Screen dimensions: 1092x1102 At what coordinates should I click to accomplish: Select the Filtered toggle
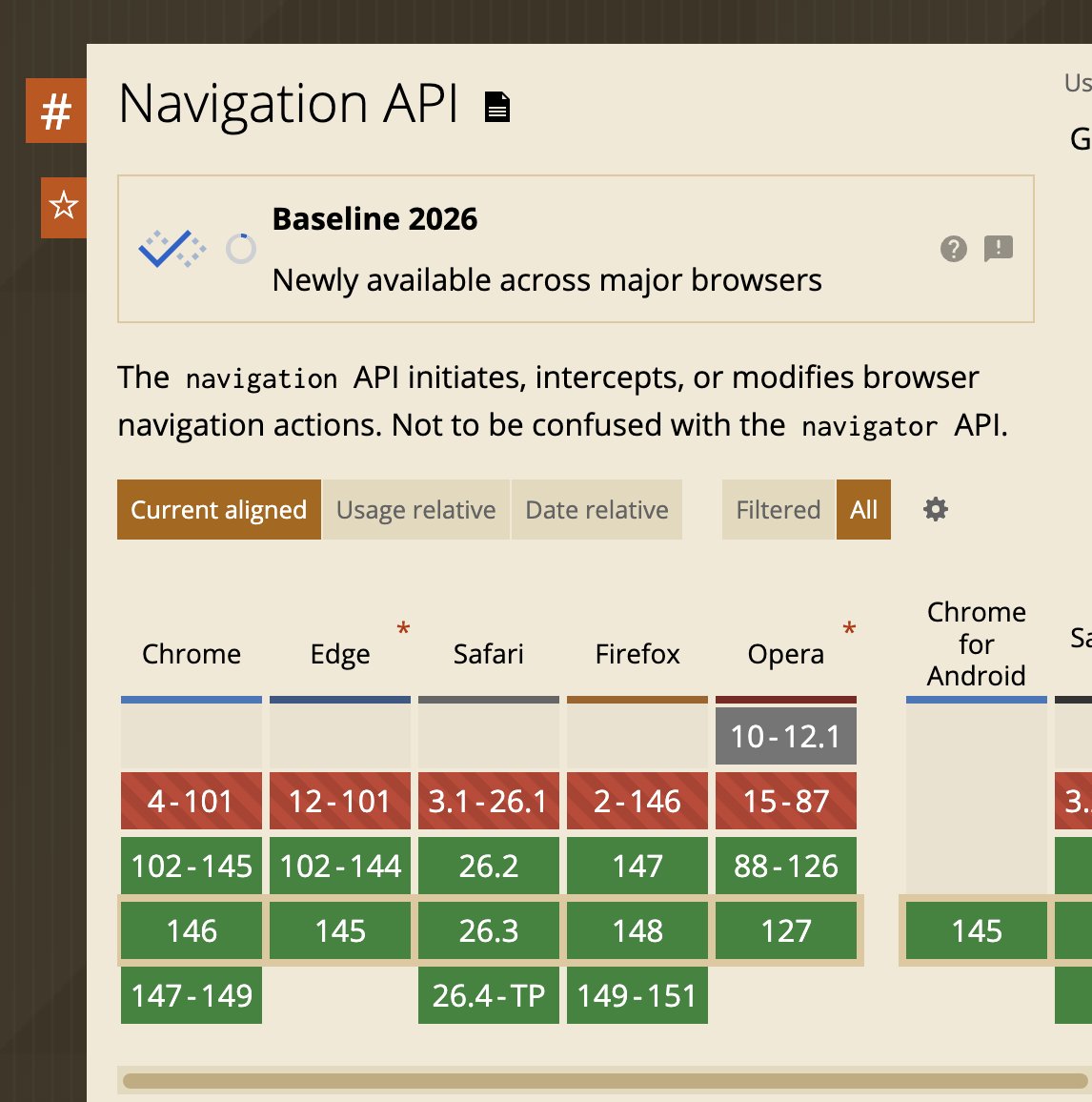tap(778, 510)
